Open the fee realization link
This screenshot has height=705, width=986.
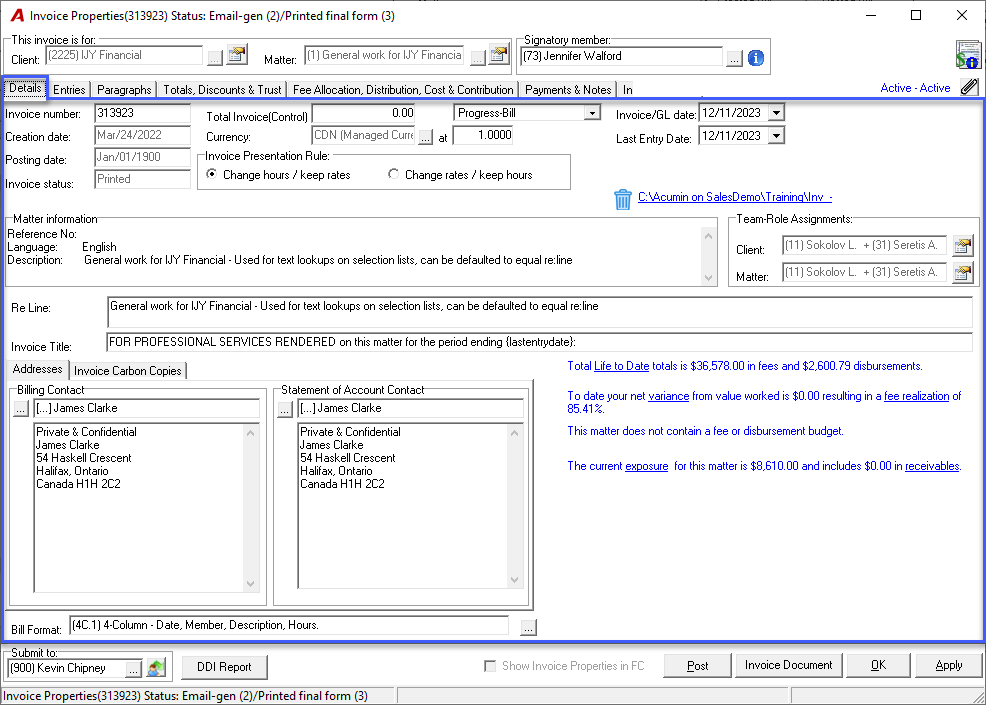tap(916, 396)
